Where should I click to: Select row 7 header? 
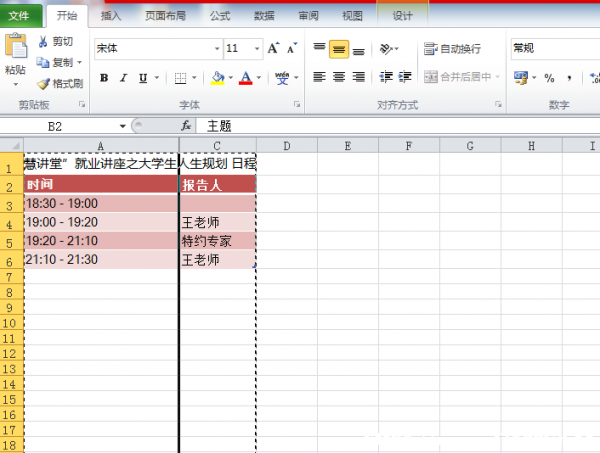11,277
